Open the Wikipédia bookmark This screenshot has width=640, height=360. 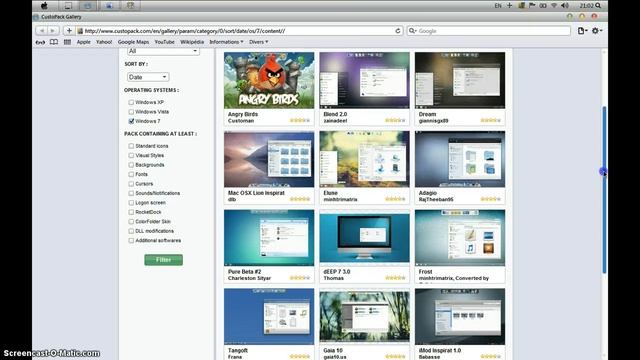click(192, 42)
